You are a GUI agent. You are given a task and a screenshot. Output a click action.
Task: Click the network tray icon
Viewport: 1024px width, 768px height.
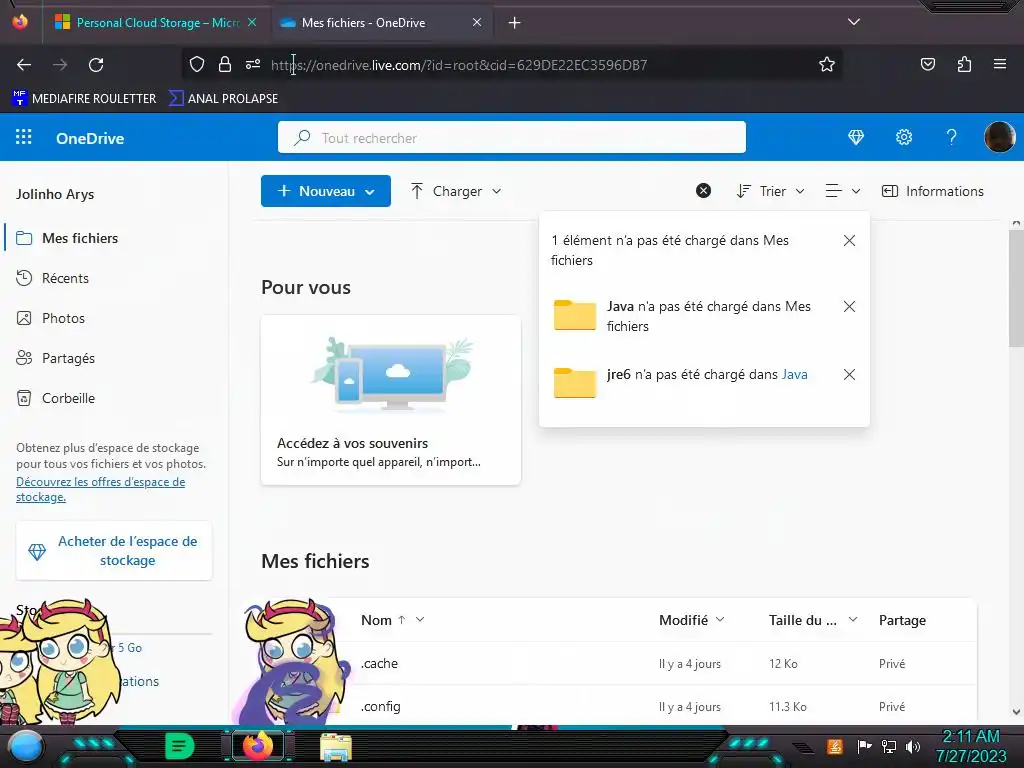(889, 746)
